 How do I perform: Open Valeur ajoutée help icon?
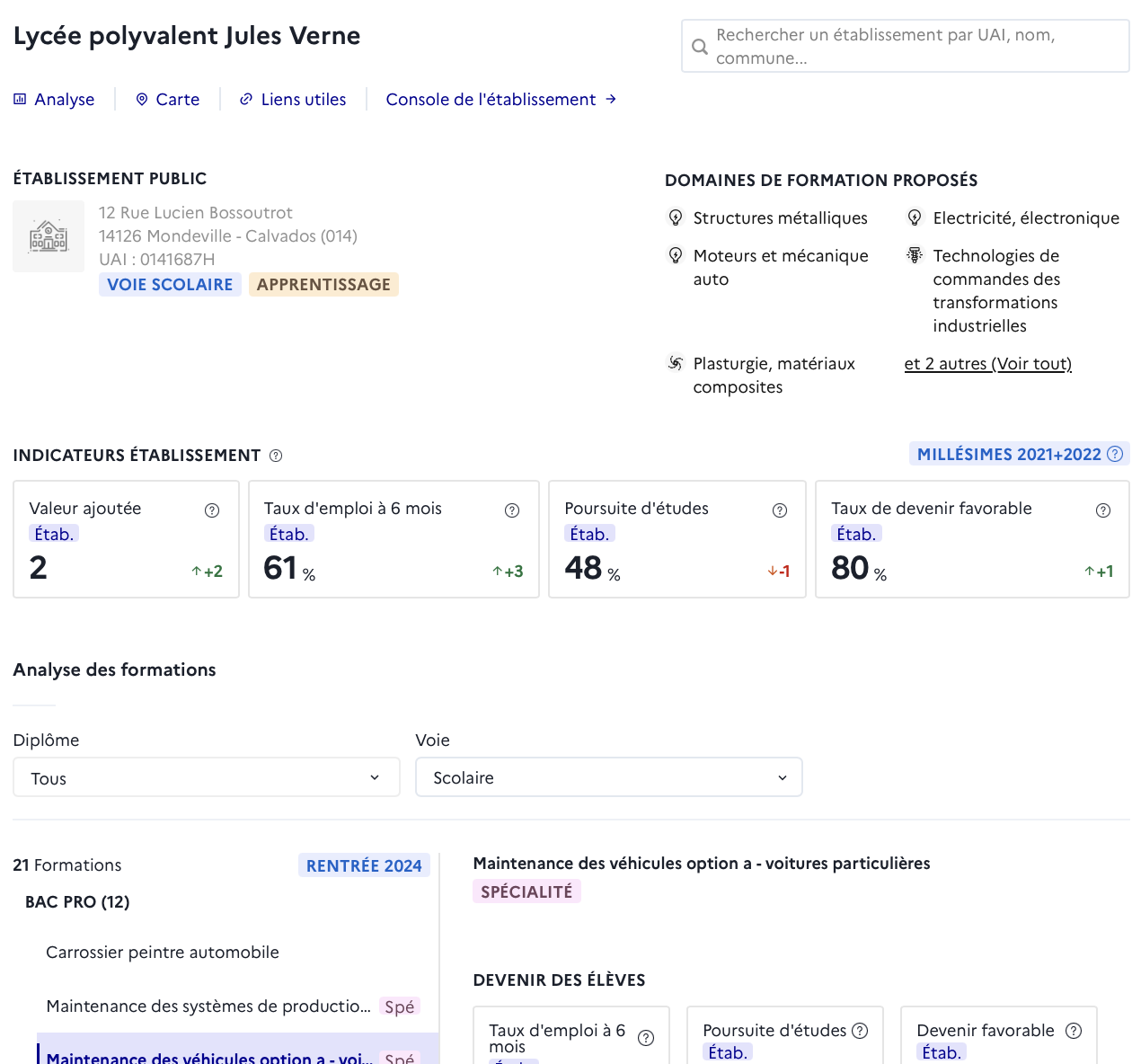pos(212,510)
